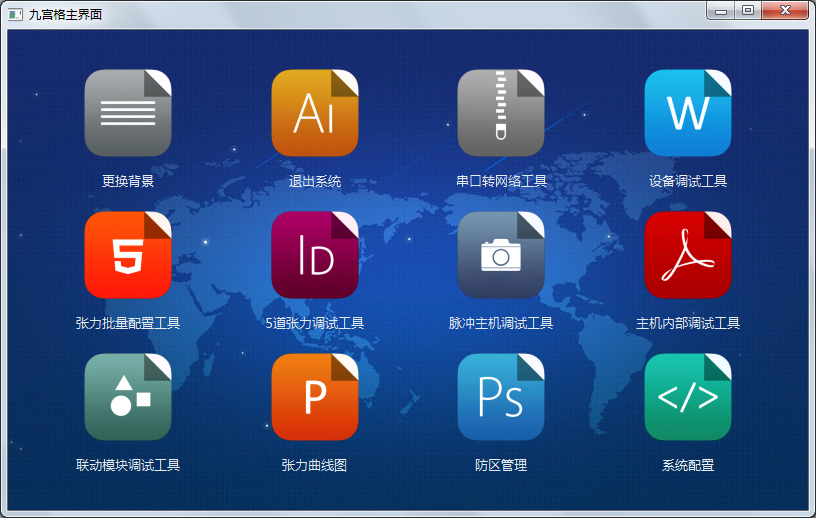
Task: Select the 张力曲线图 text label
Action: [x=315, y=465]
